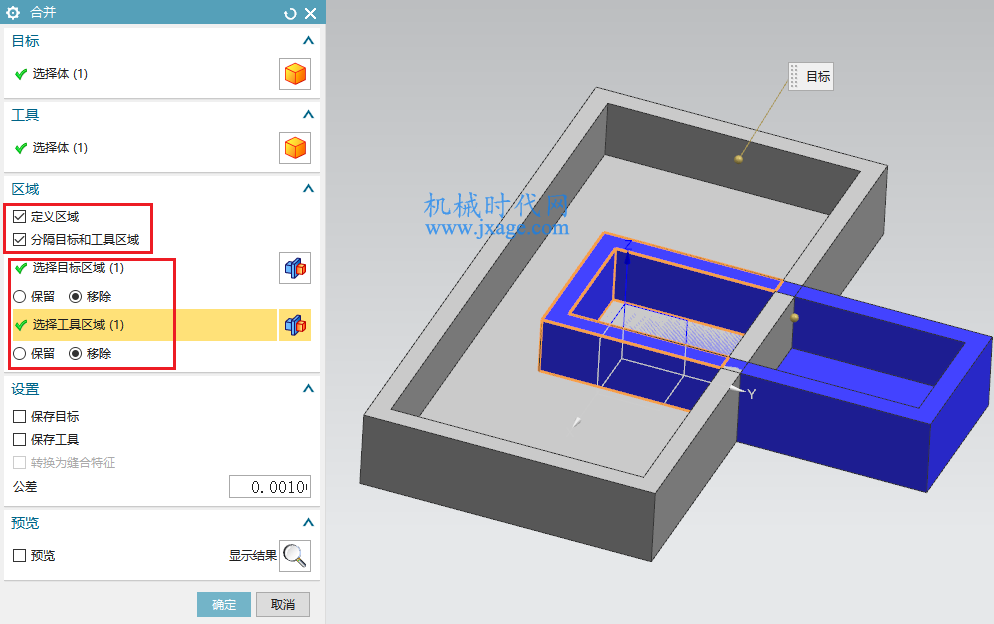
Task: Collapse the 设置 section
Action: (308, 389)
